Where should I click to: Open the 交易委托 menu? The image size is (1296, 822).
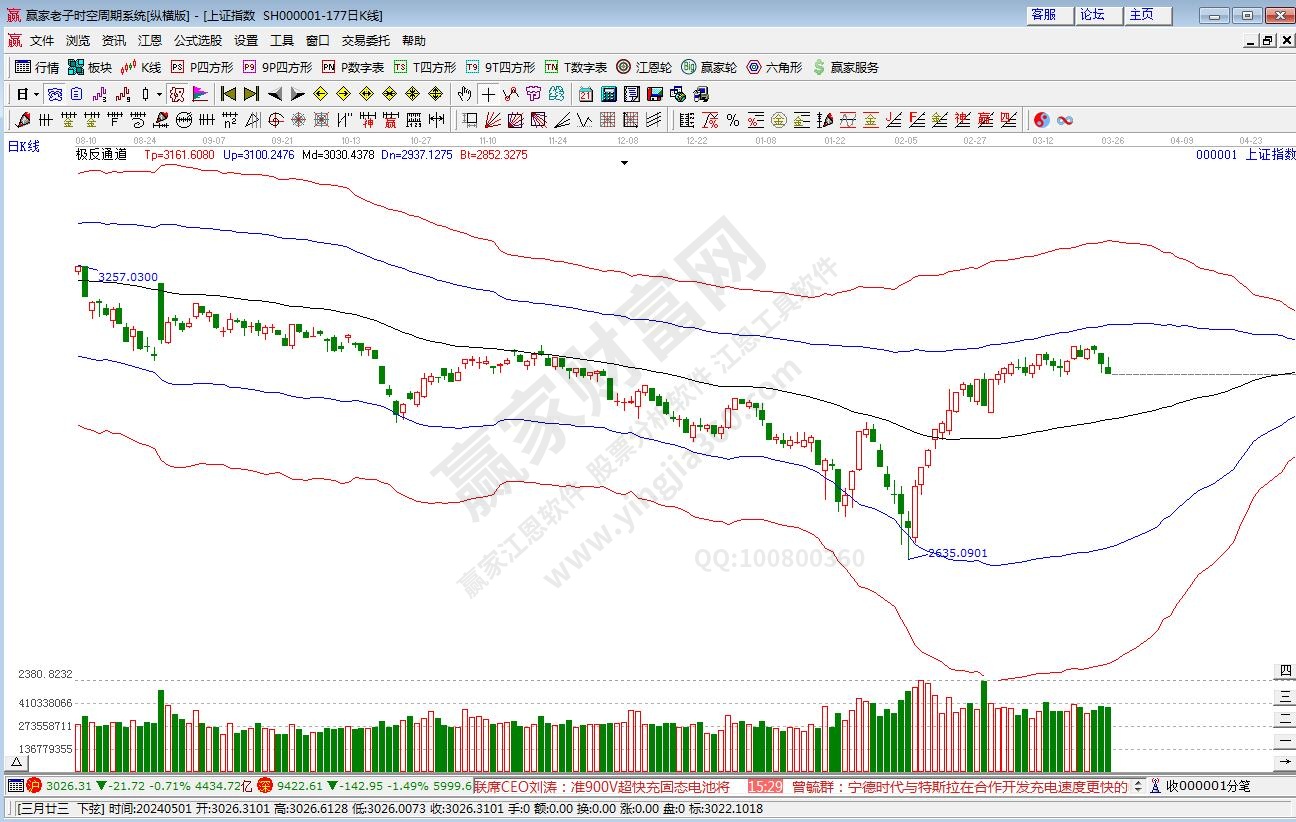[365, 41]
